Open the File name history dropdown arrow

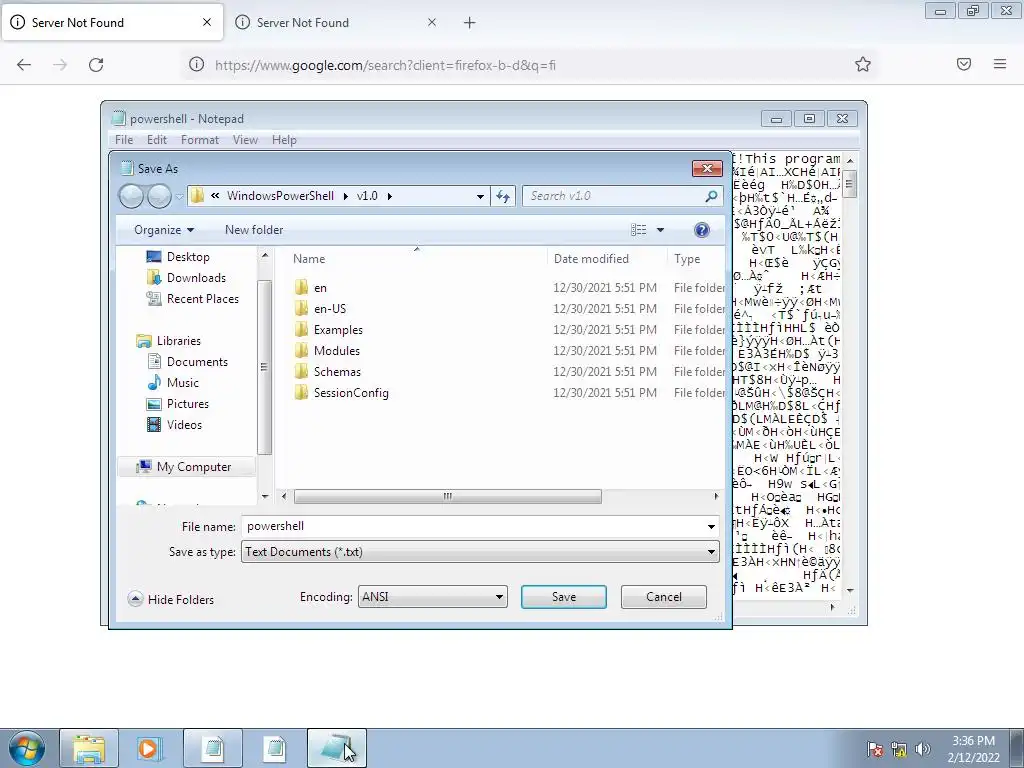[711, 526]
